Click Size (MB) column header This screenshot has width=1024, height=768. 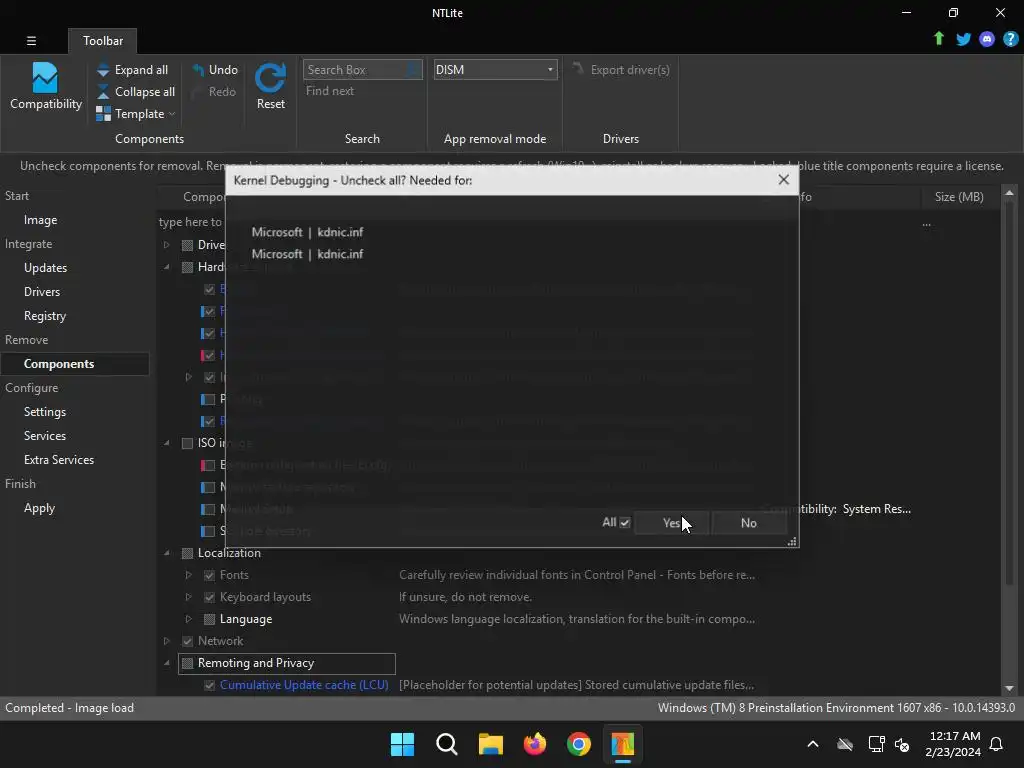(x=959, y=197)
